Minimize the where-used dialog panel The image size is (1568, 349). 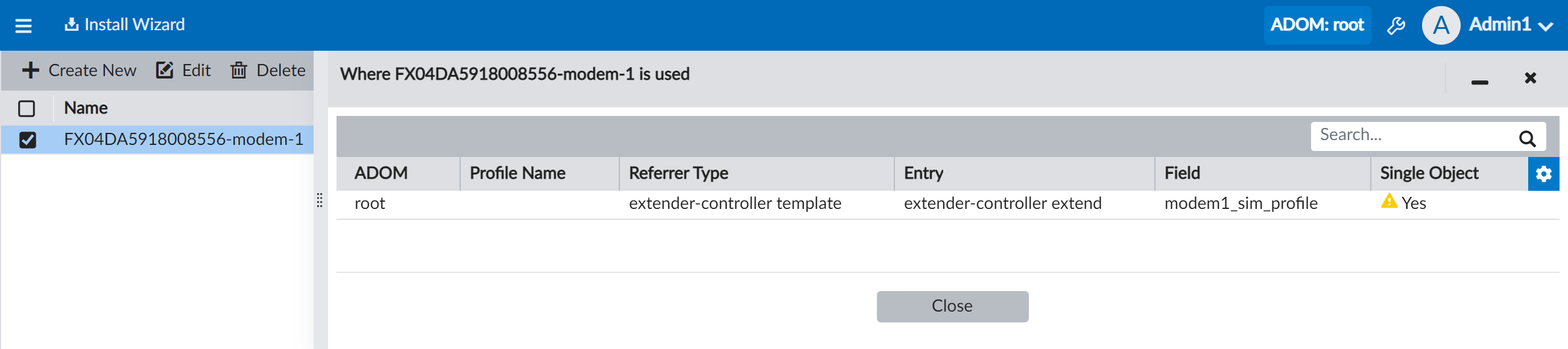coord(1479,82)
